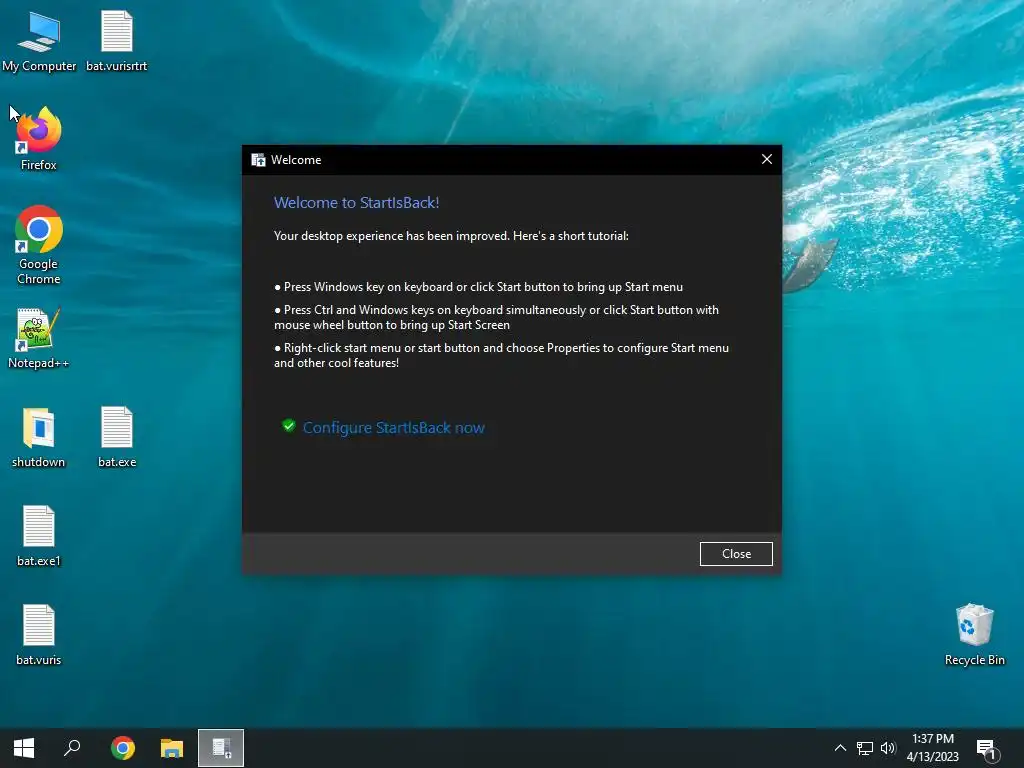Select the Google Chrome desktop shortcut
This screenshot has height=768, width=1024.
click(x=39, y=245)
